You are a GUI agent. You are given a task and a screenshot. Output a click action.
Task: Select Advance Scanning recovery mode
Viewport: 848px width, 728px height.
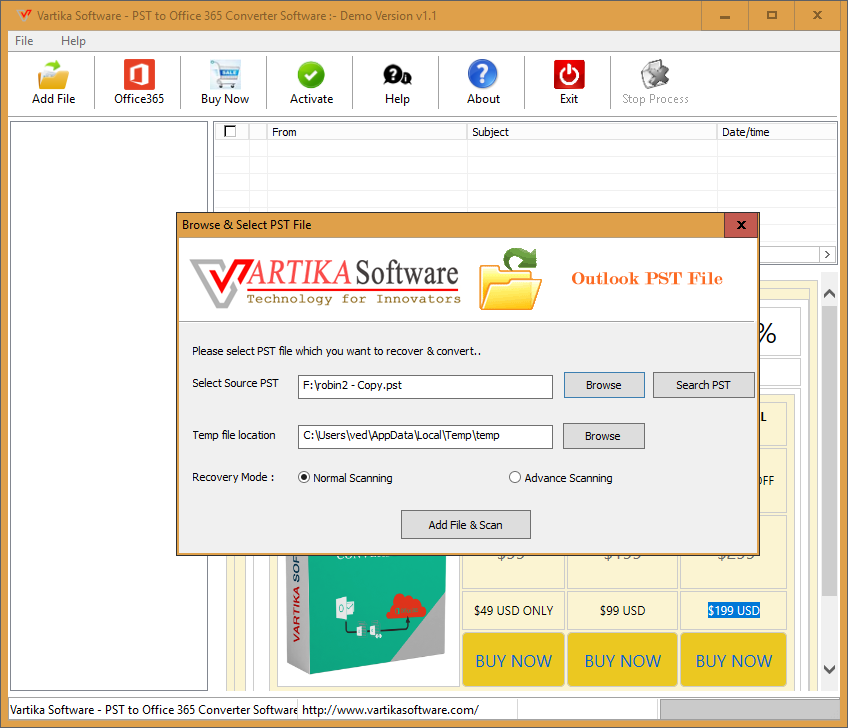click(514, 478)
